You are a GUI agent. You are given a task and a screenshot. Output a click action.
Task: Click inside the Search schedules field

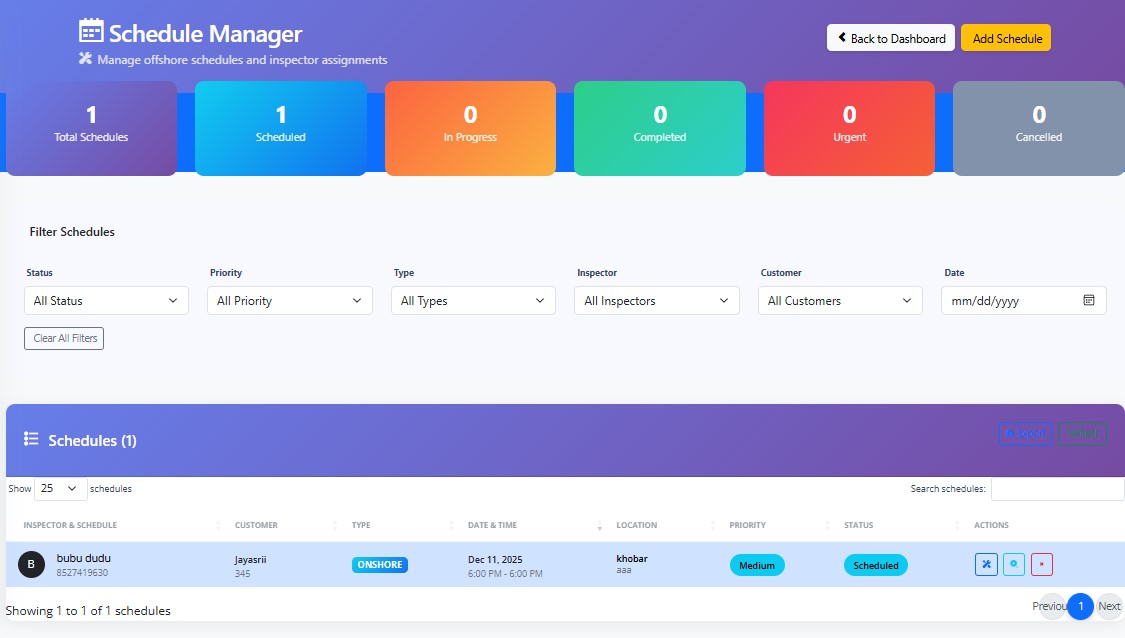click(1058, 488)
